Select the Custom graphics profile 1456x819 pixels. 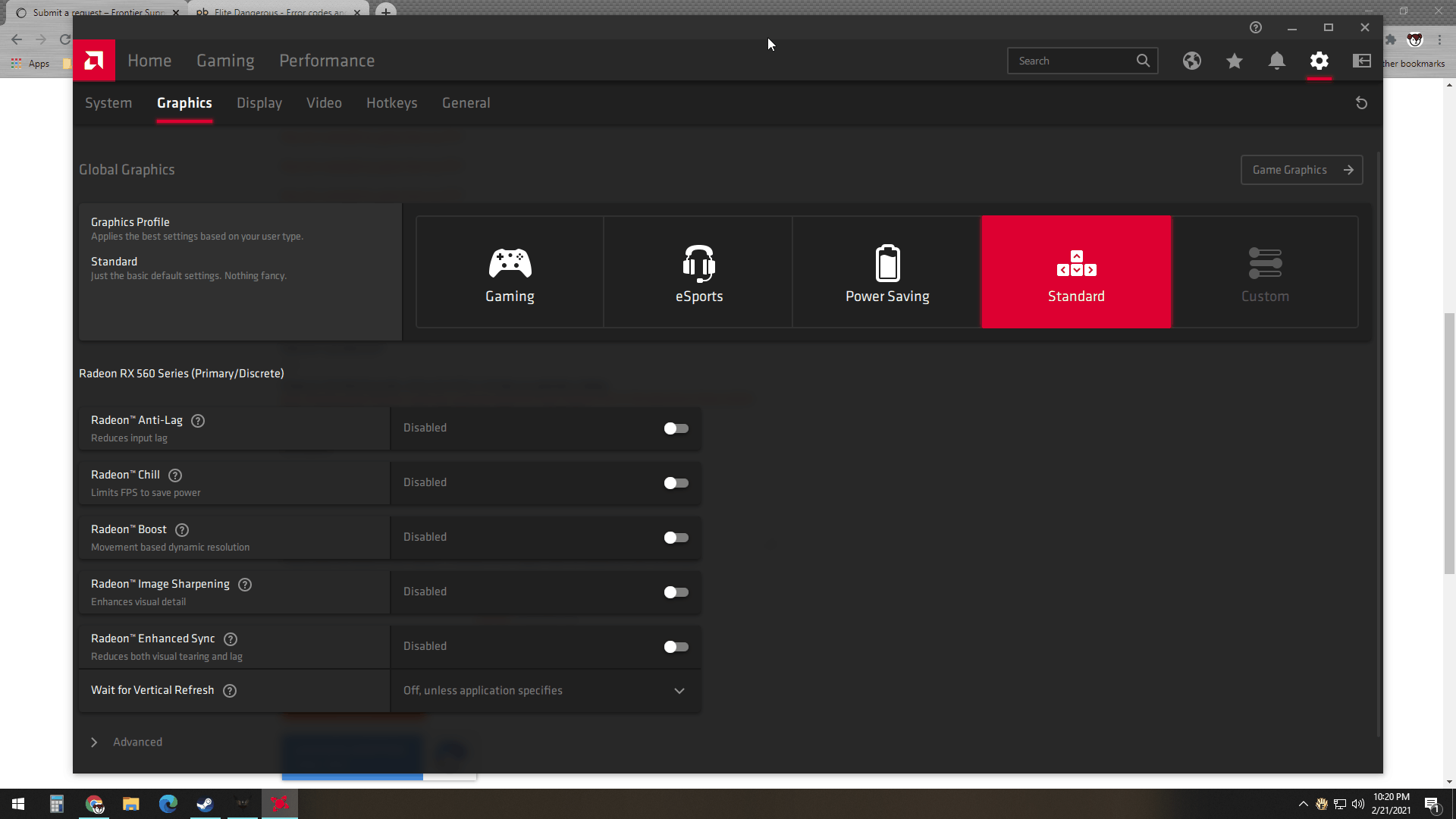click(x=1265, y=272)
